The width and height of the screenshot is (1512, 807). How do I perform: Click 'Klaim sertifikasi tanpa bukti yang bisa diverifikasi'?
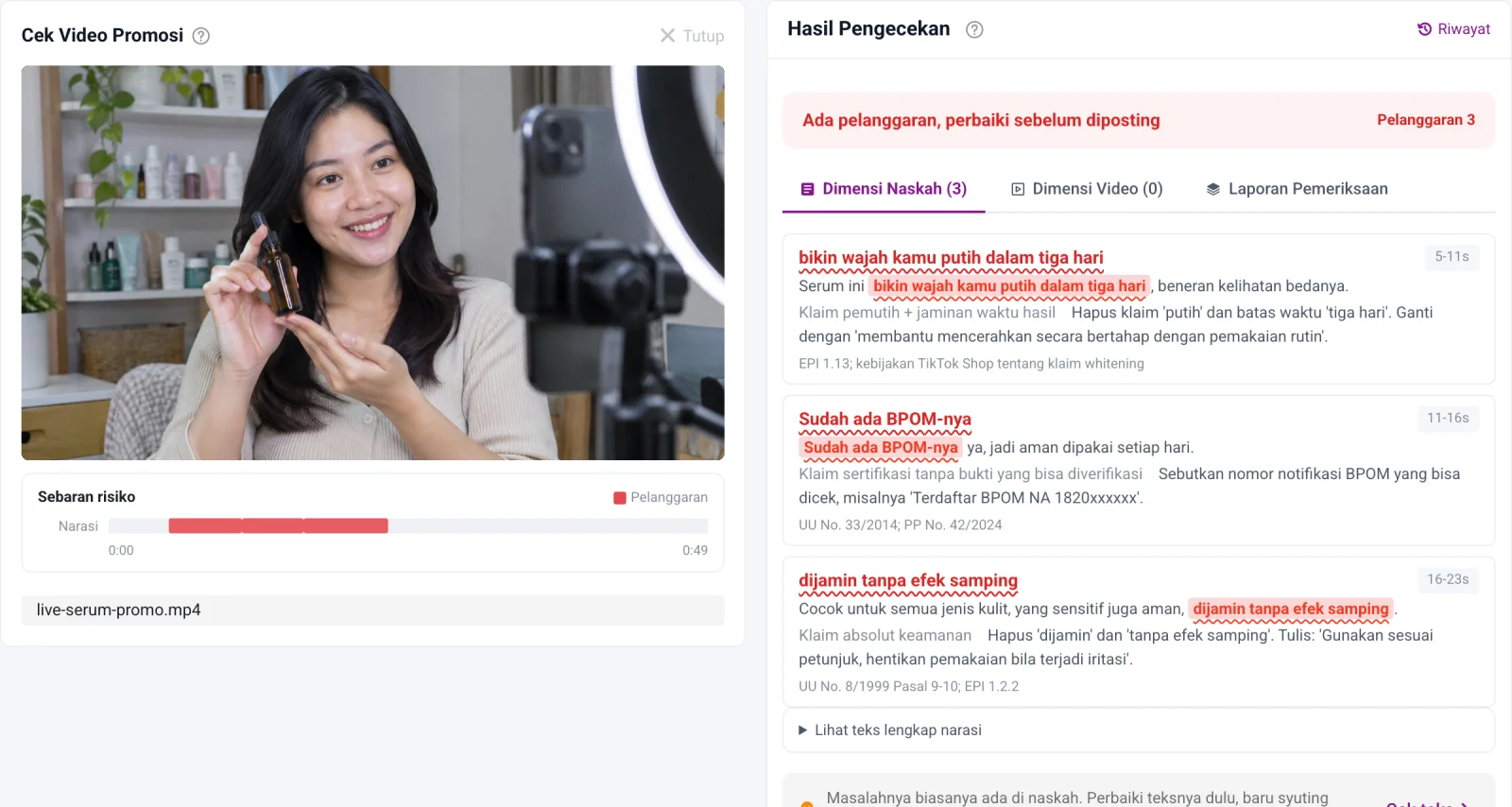971,474
